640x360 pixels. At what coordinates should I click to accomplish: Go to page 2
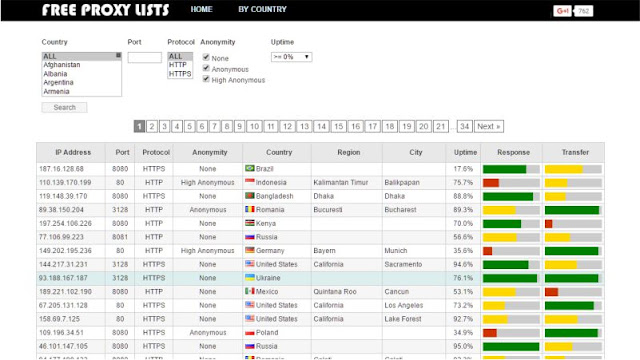pos(152,127)
